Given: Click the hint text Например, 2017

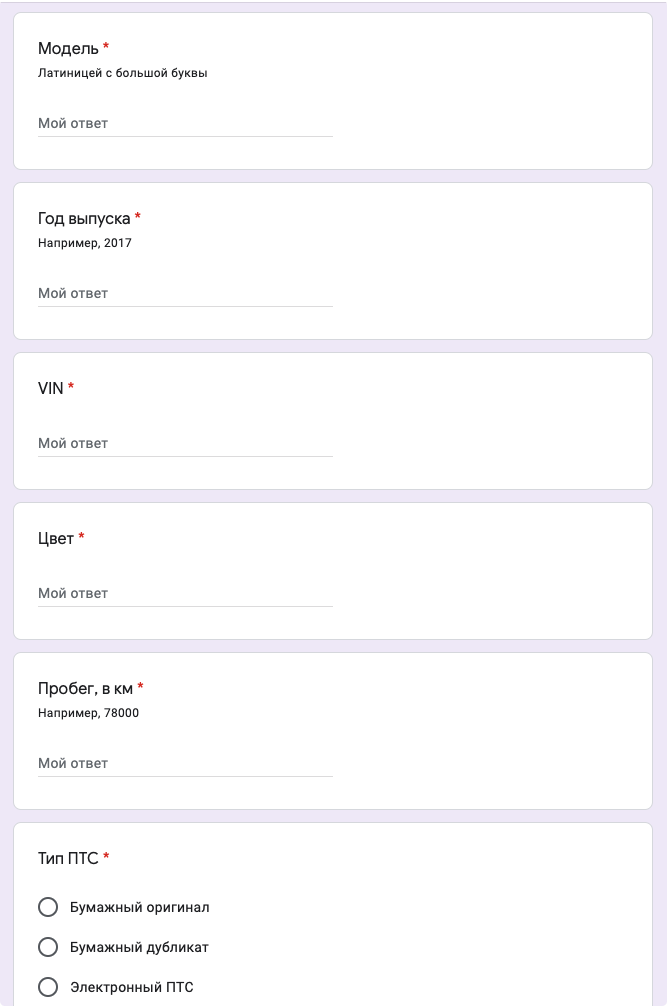Looking at the screenshot, I should click(x=85, y=243).
